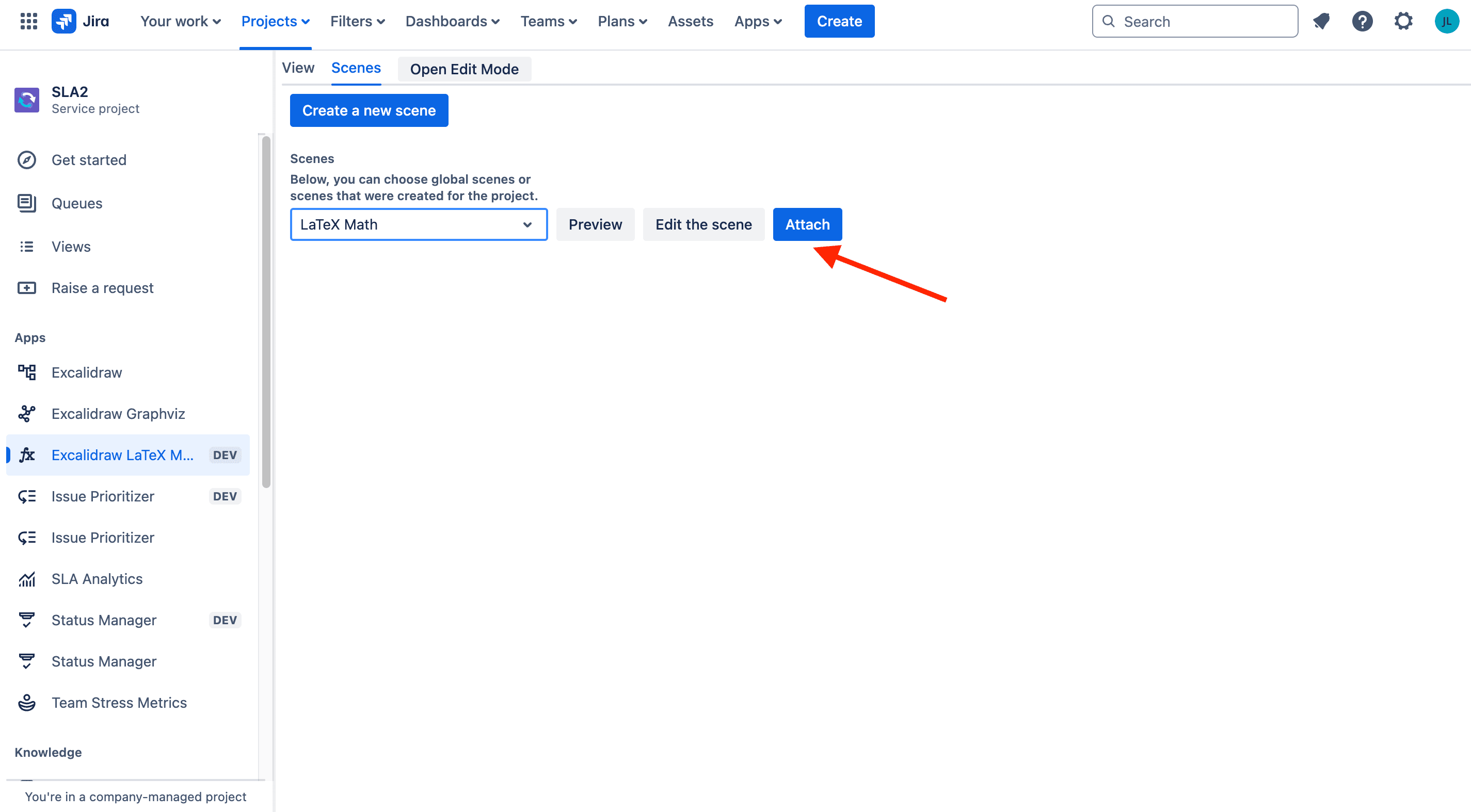Viewport: 1471px width, 812px height.
Task: Expand the Projects menu
Action: [x=275, y=21]
